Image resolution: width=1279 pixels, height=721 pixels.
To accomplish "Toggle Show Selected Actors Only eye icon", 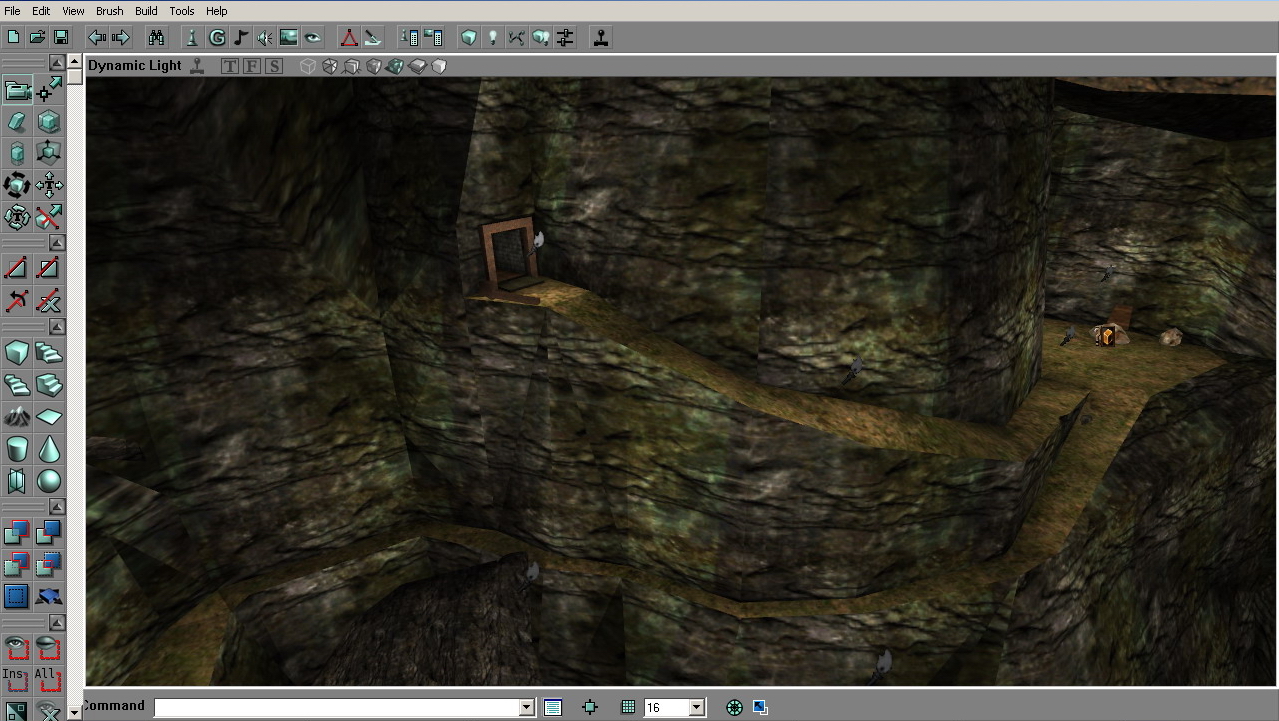I will coord(17,648).
